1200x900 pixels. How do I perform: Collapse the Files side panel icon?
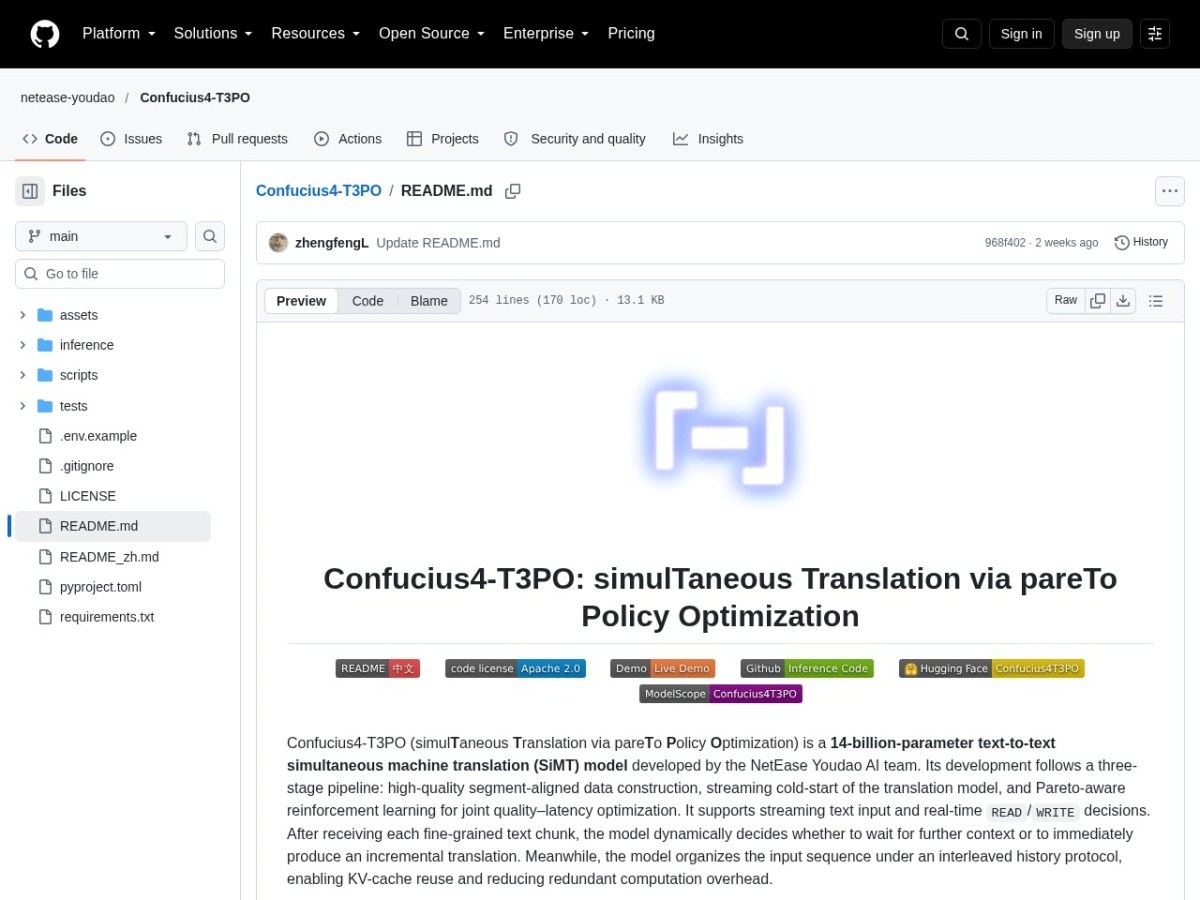click(x=30, y=191)
